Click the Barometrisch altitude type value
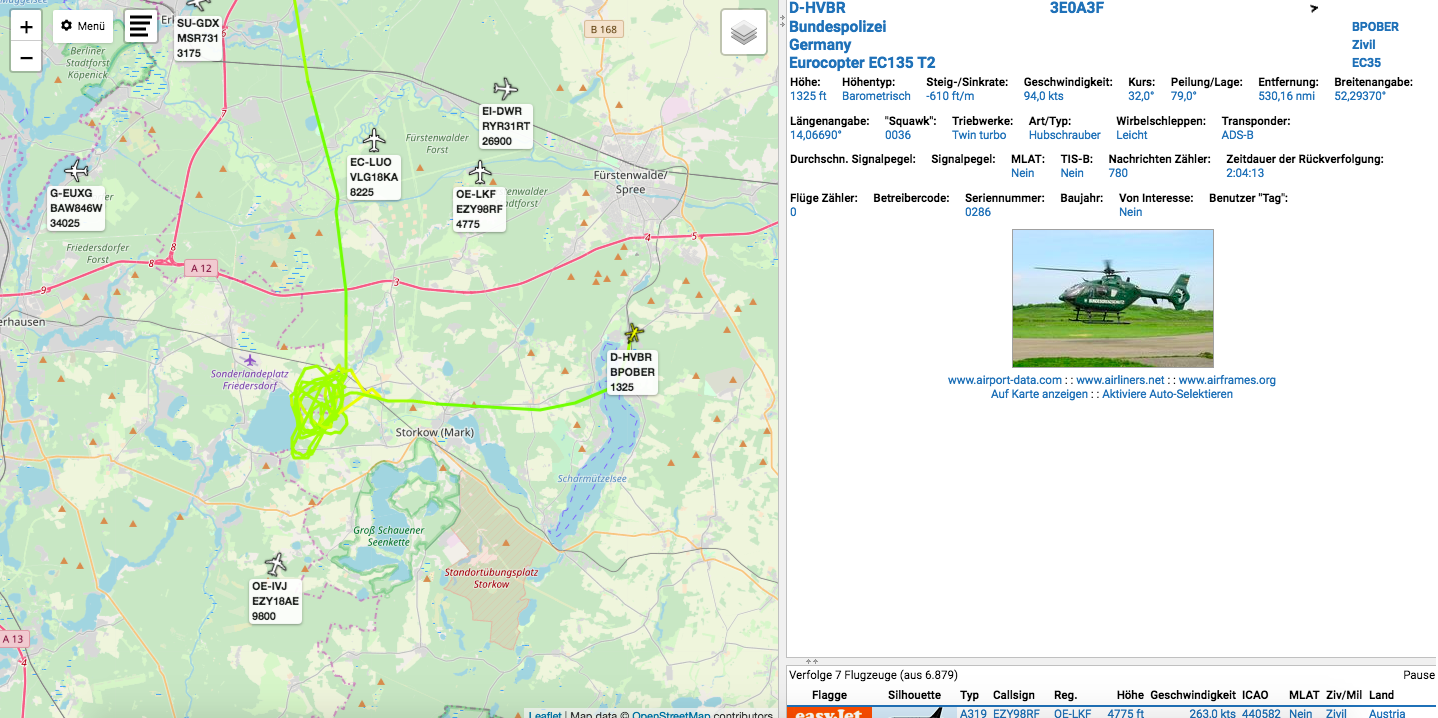 [876, 96]
